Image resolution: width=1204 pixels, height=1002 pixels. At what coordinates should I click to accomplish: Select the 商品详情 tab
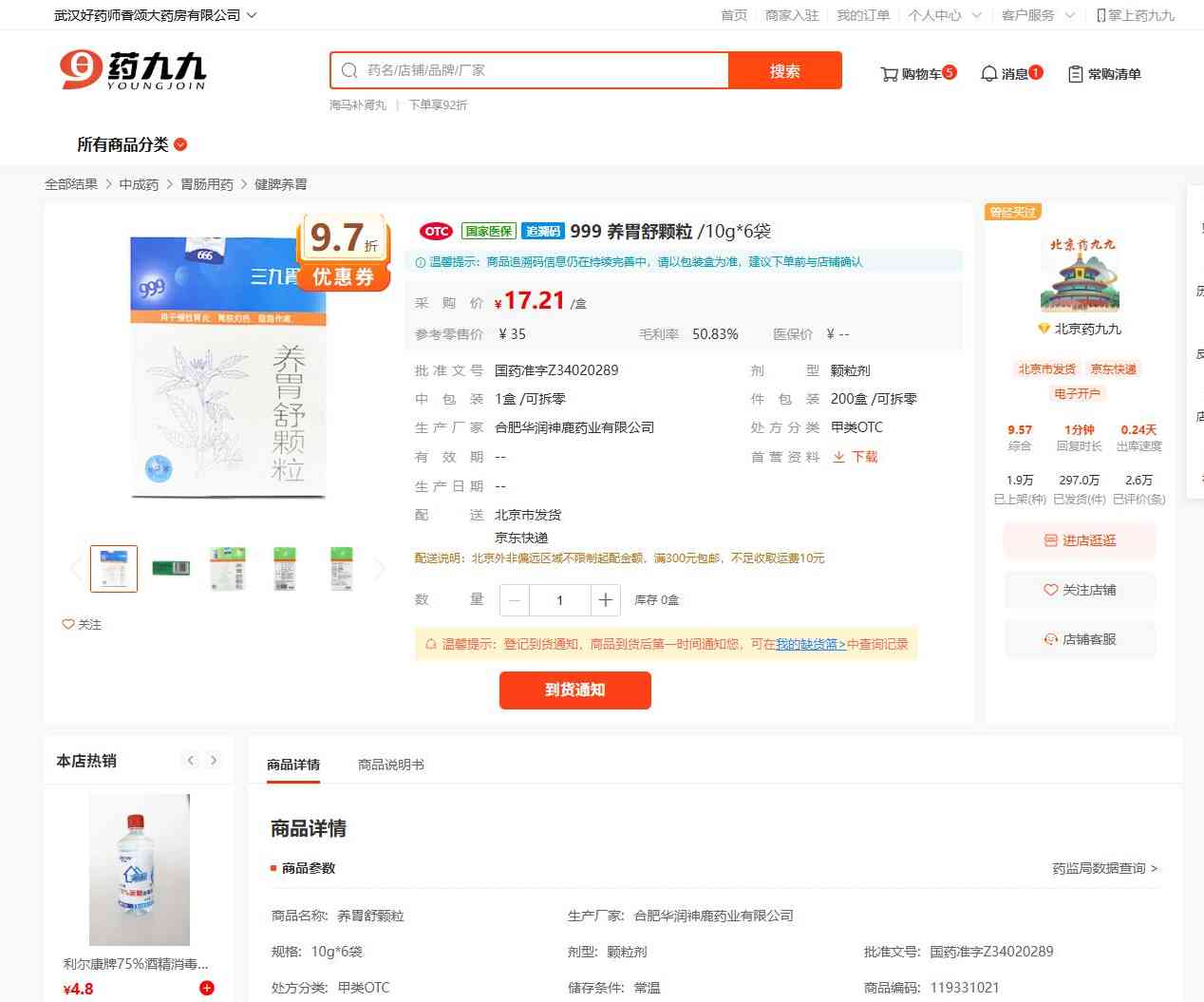pos(293,765)
